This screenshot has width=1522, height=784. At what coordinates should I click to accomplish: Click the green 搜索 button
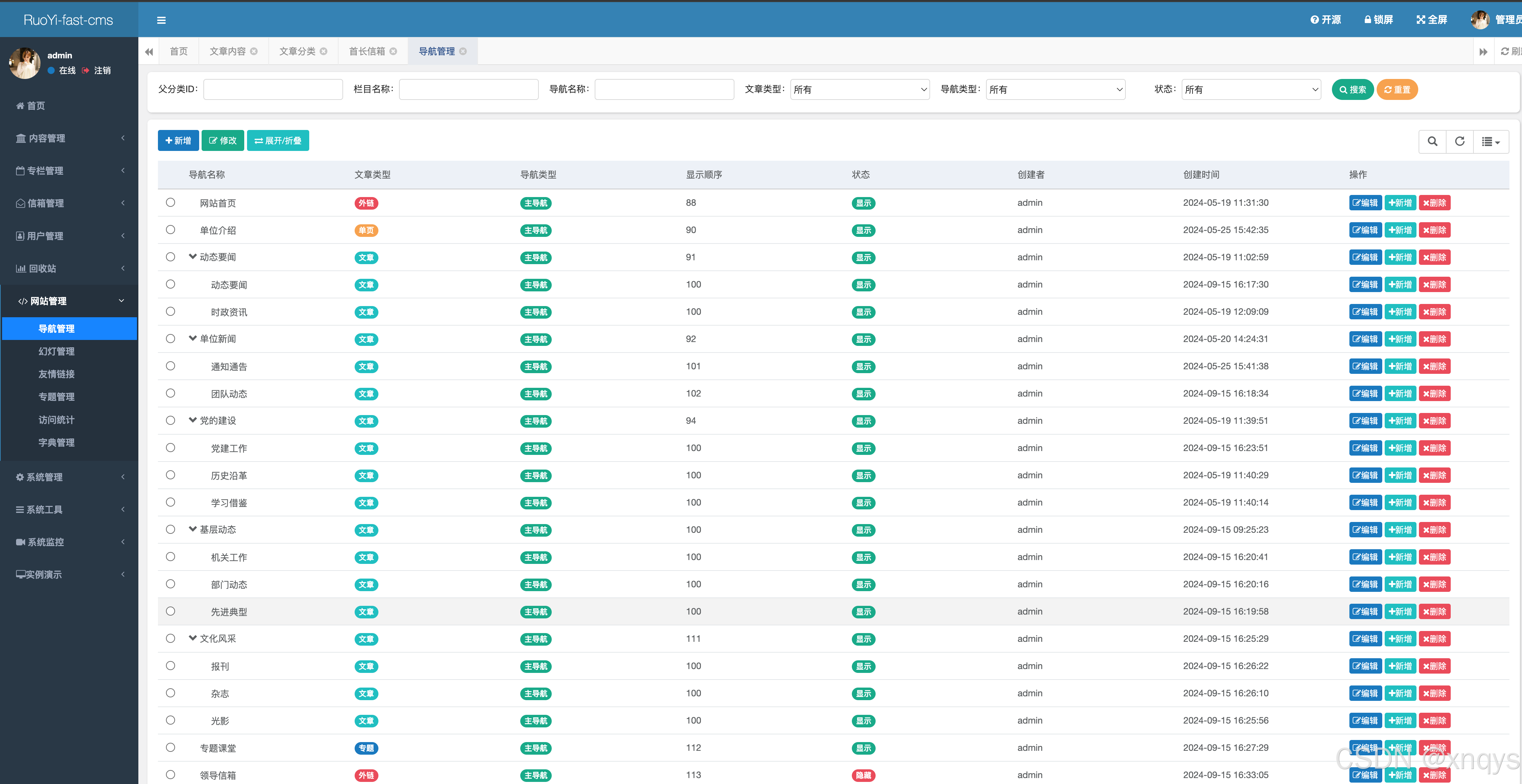(x=1353, y=89)
